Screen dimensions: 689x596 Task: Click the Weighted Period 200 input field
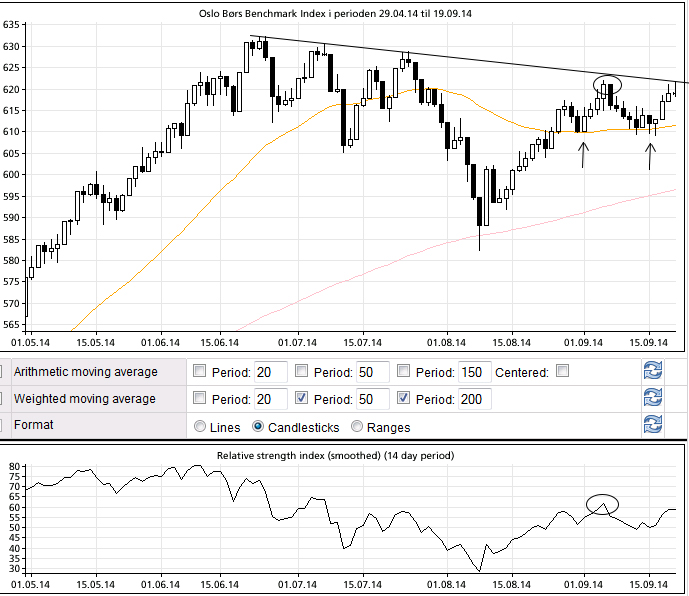pos(473,399)
